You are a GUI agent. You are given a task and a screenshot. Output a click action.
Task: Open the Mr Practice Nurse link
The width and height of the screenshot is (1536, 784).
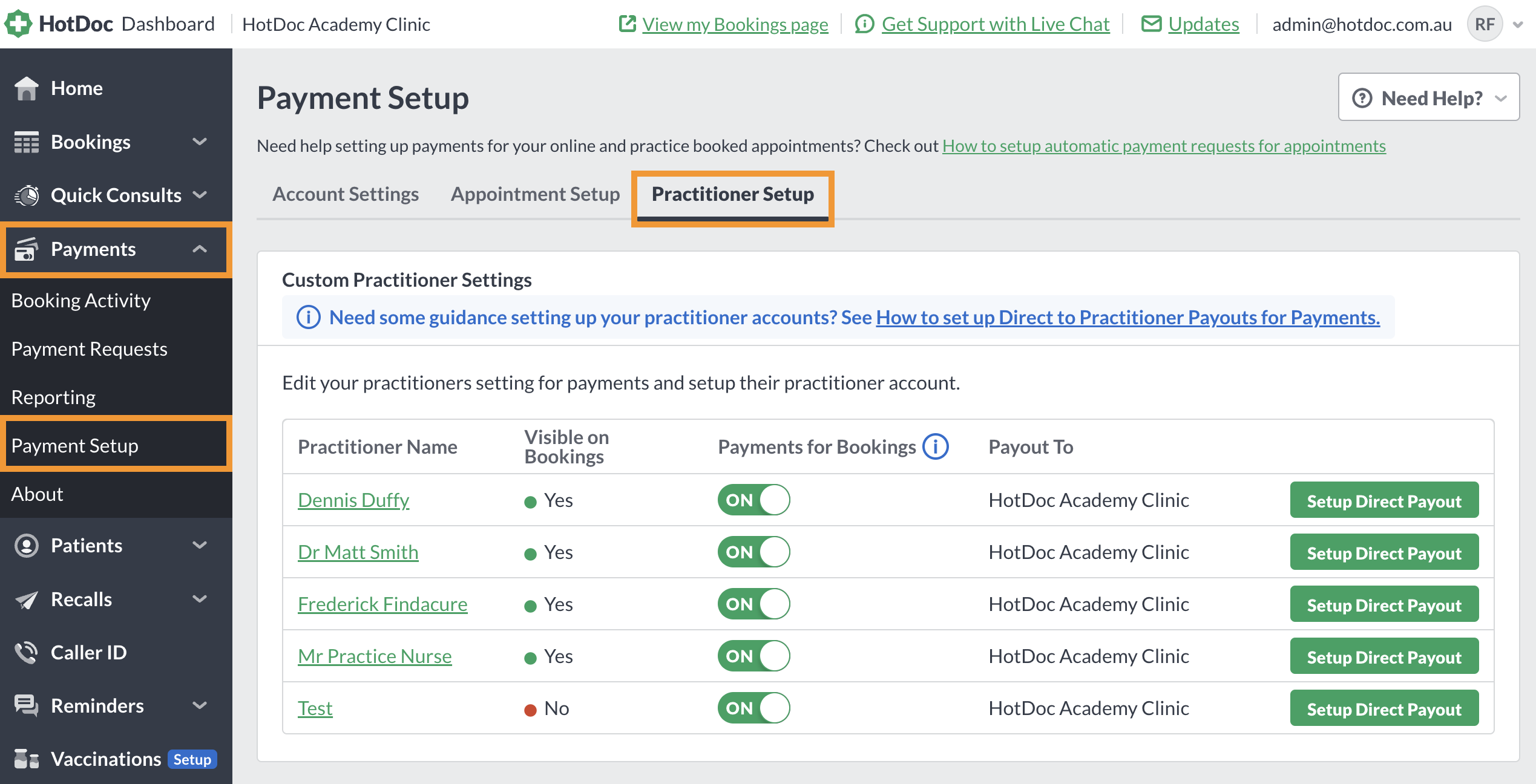[x=375, y=656]
